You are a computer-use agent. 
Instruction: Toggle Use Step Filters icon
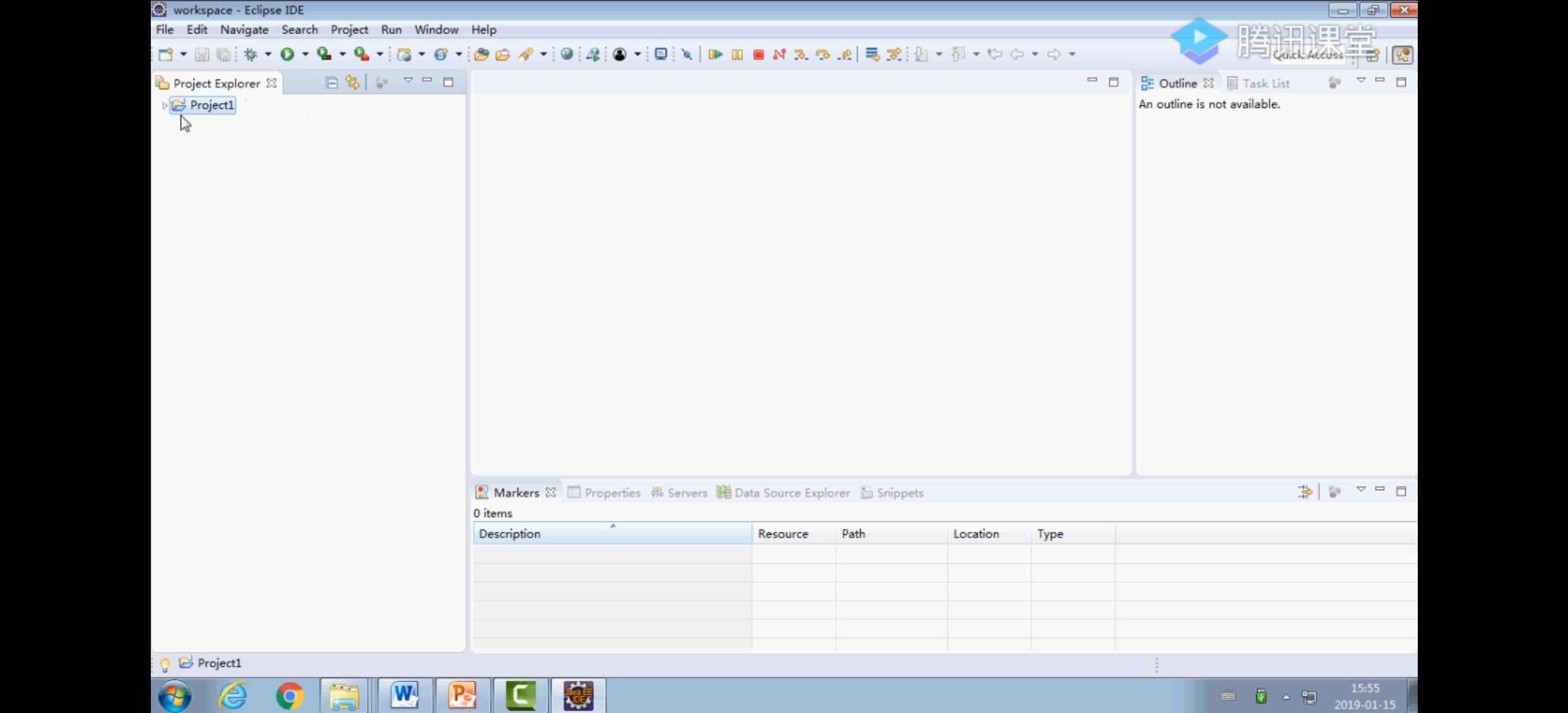click(894, 54)
